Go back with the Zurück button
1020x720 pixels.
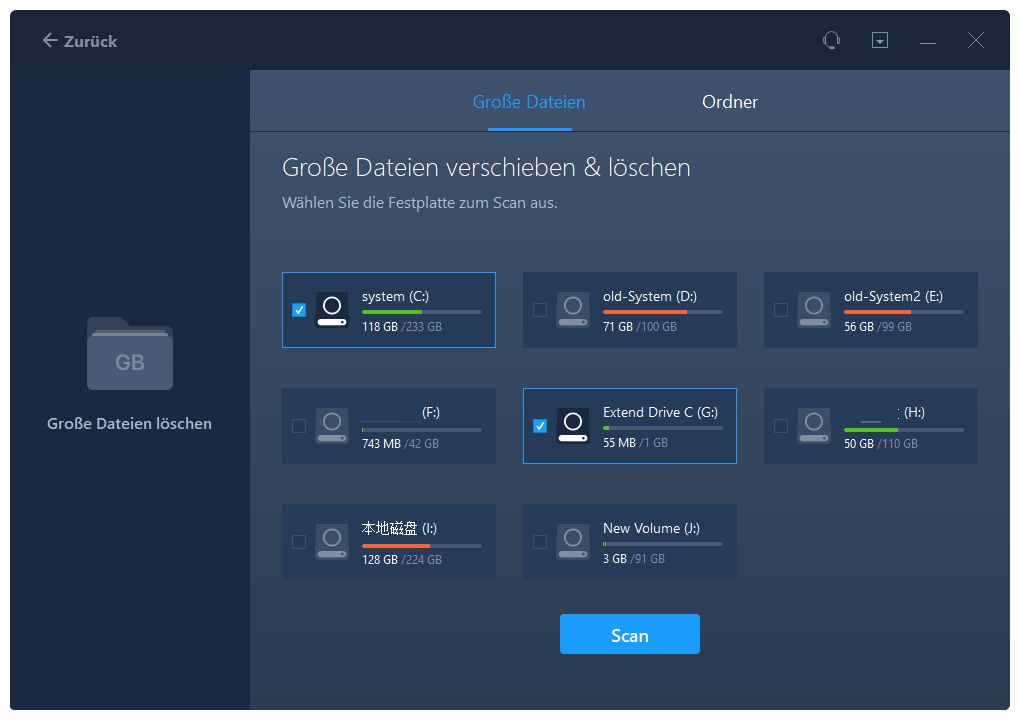[x=80, y=41]
